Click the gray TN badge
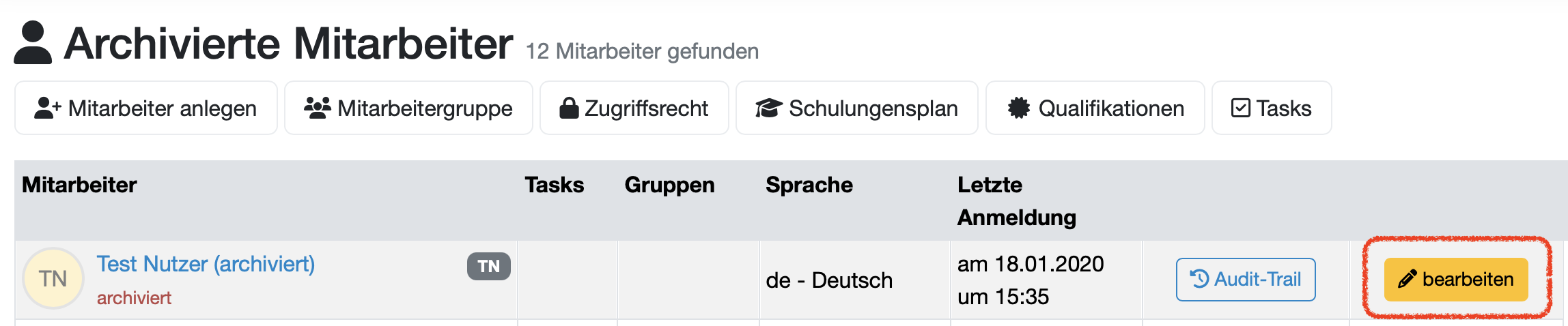Image resolution: width=1568 pixels, height=326 pixels. 488,266
